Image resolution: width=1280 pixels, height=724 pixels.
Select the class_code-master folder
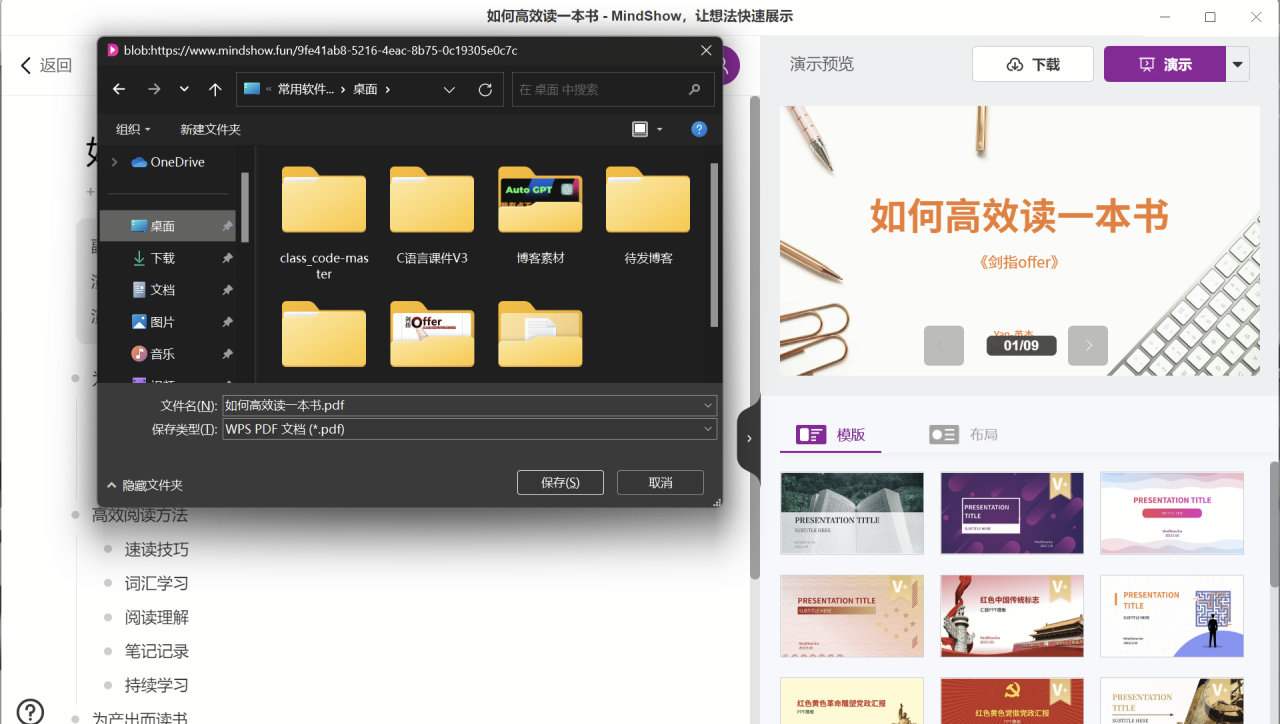324,223
